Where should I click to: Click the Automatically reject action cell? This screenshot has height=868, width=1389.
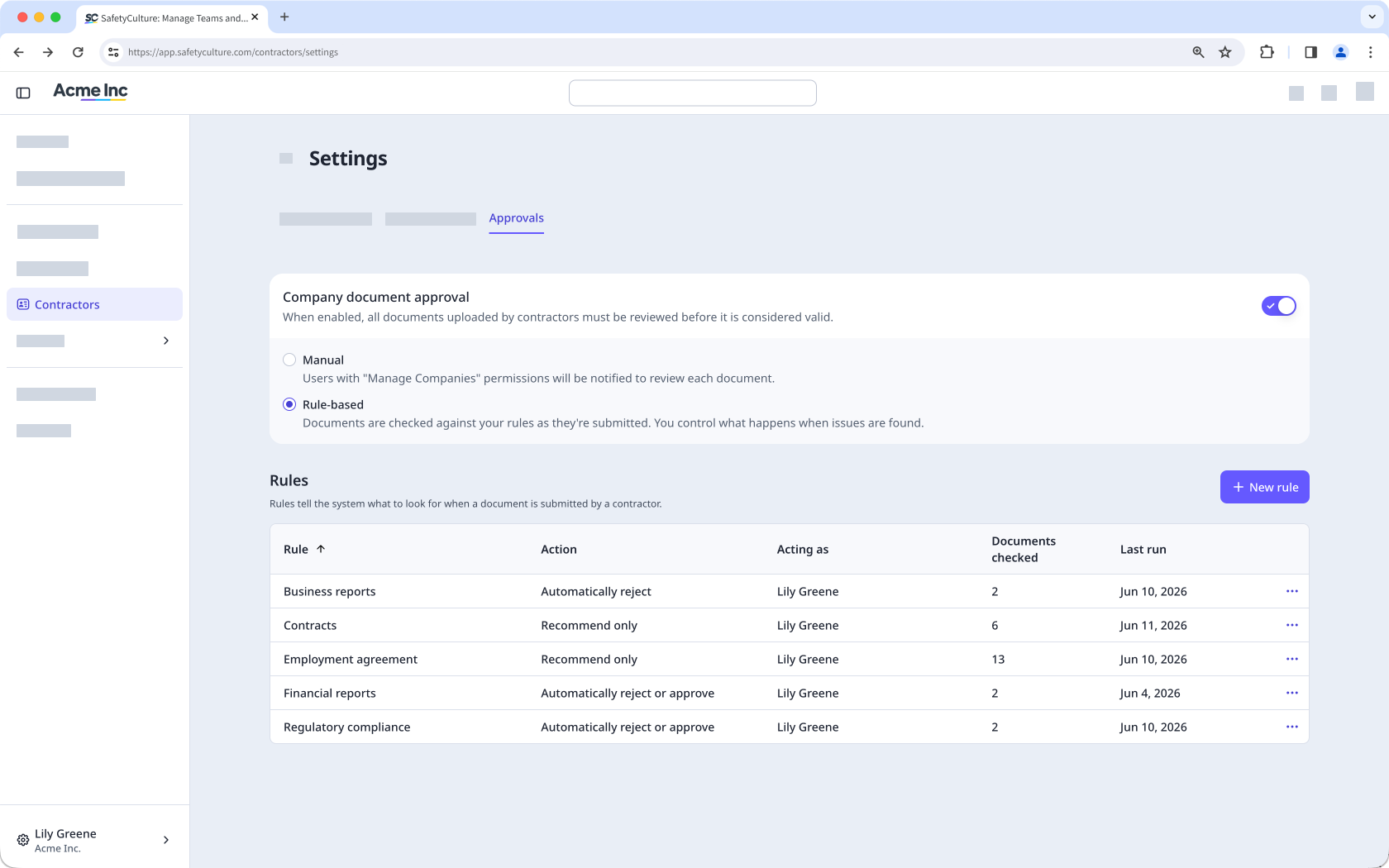tap(595, 591)
